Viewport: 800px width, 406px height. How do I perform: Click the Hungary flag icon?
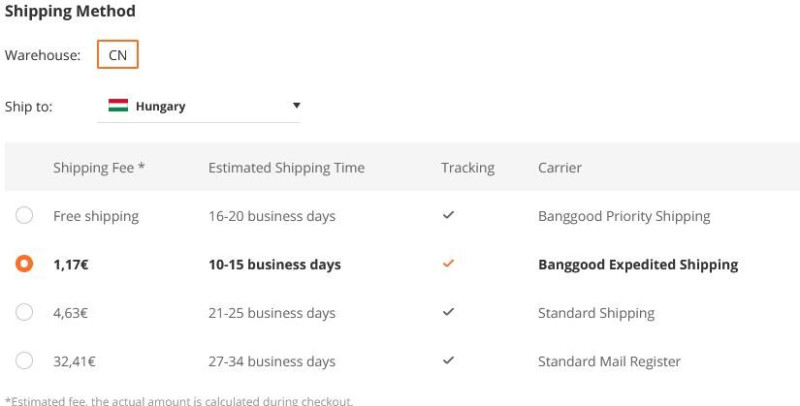coord(118,106)
